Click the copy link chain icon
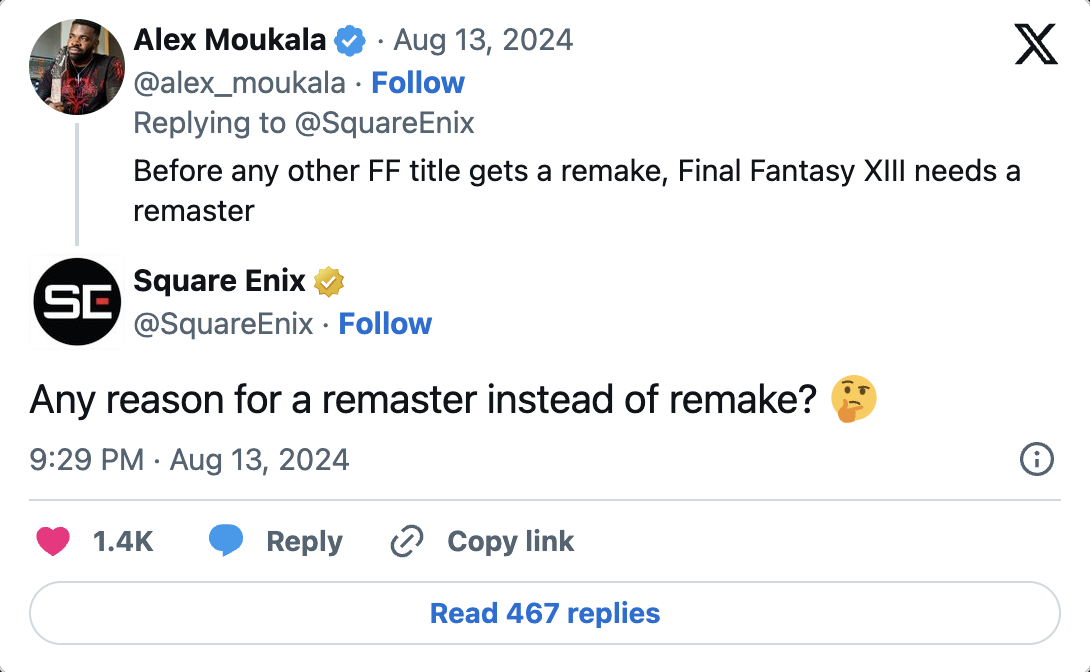Image resolution: width=1090 pixels, height=672 pixels. point(406,542)
